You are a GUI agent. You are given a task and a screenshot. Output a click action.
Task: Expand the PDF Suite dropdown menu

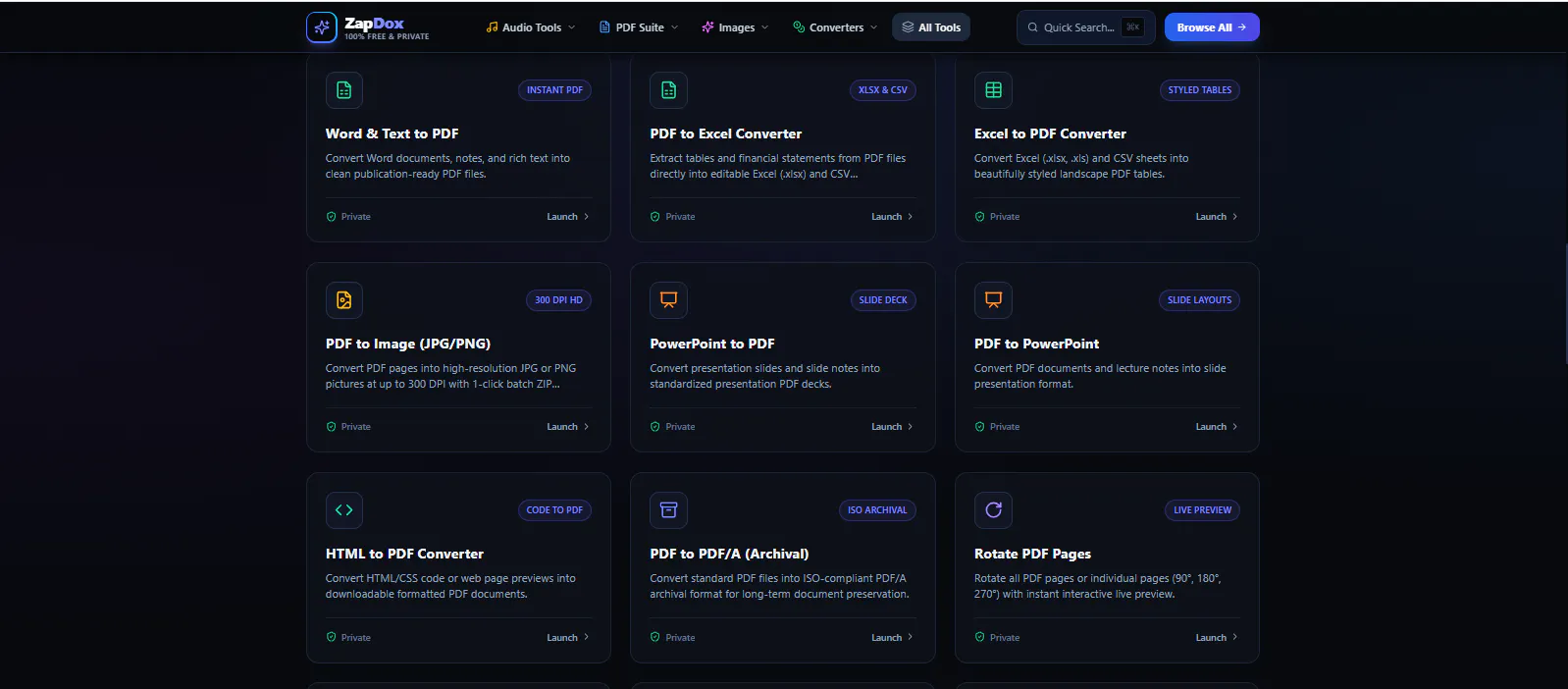pos(639,27)
